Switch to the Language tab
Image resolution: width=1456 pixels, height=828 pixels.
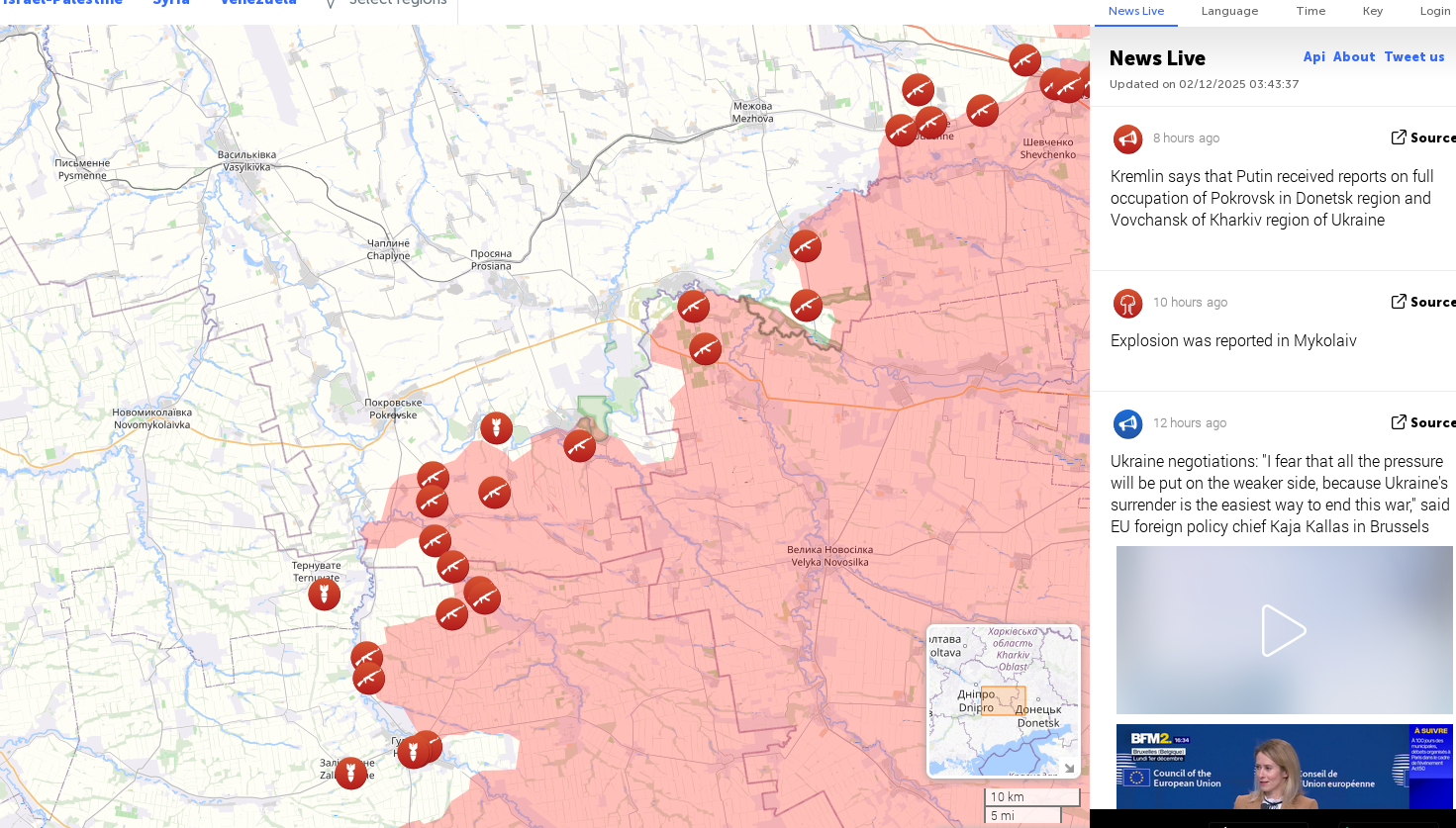coord(1229,11)
